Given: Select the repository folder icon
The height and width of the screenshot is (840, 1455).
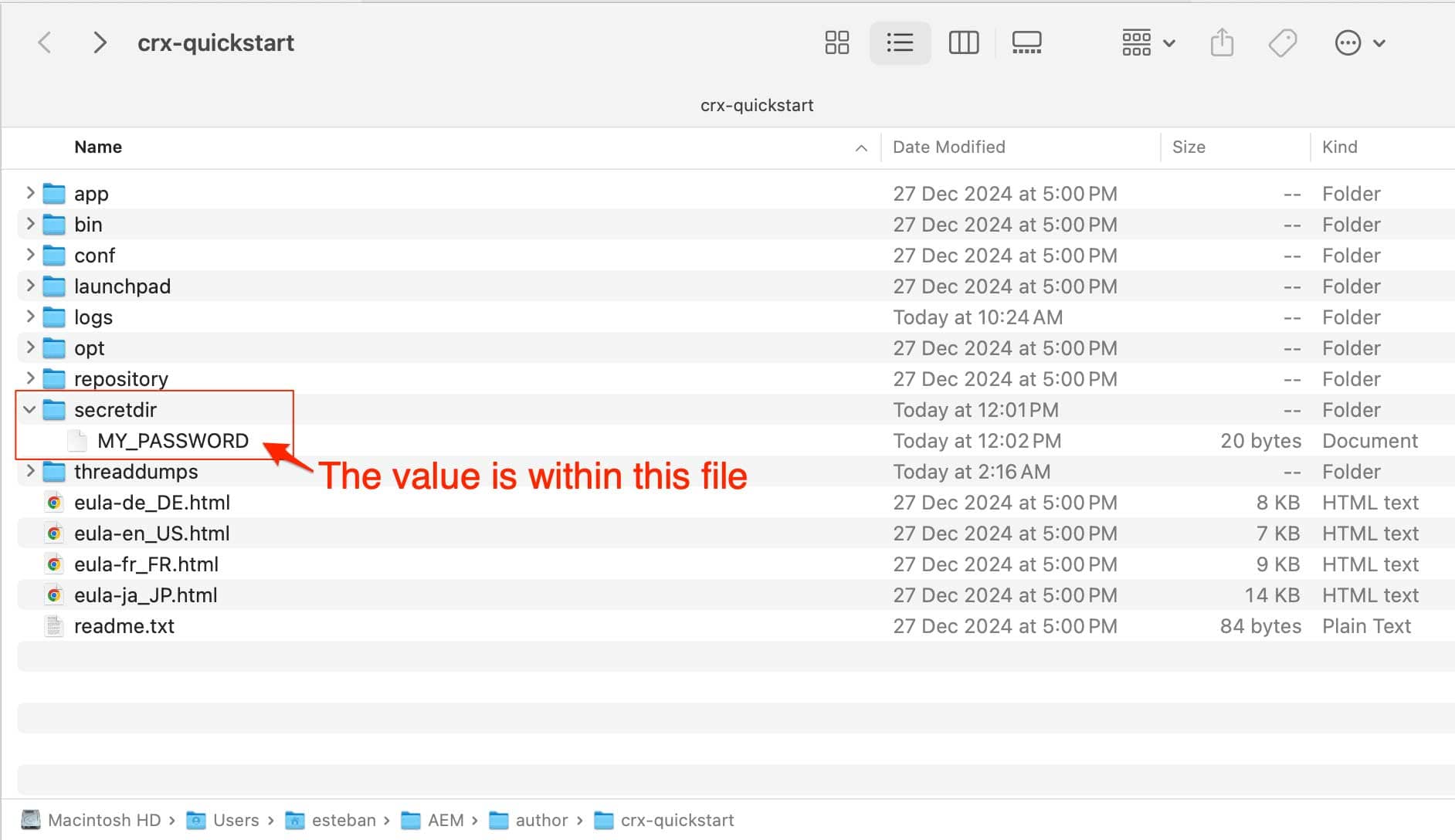Looking at the screenshot, I should pyautogui.click(x=54, y=378).
